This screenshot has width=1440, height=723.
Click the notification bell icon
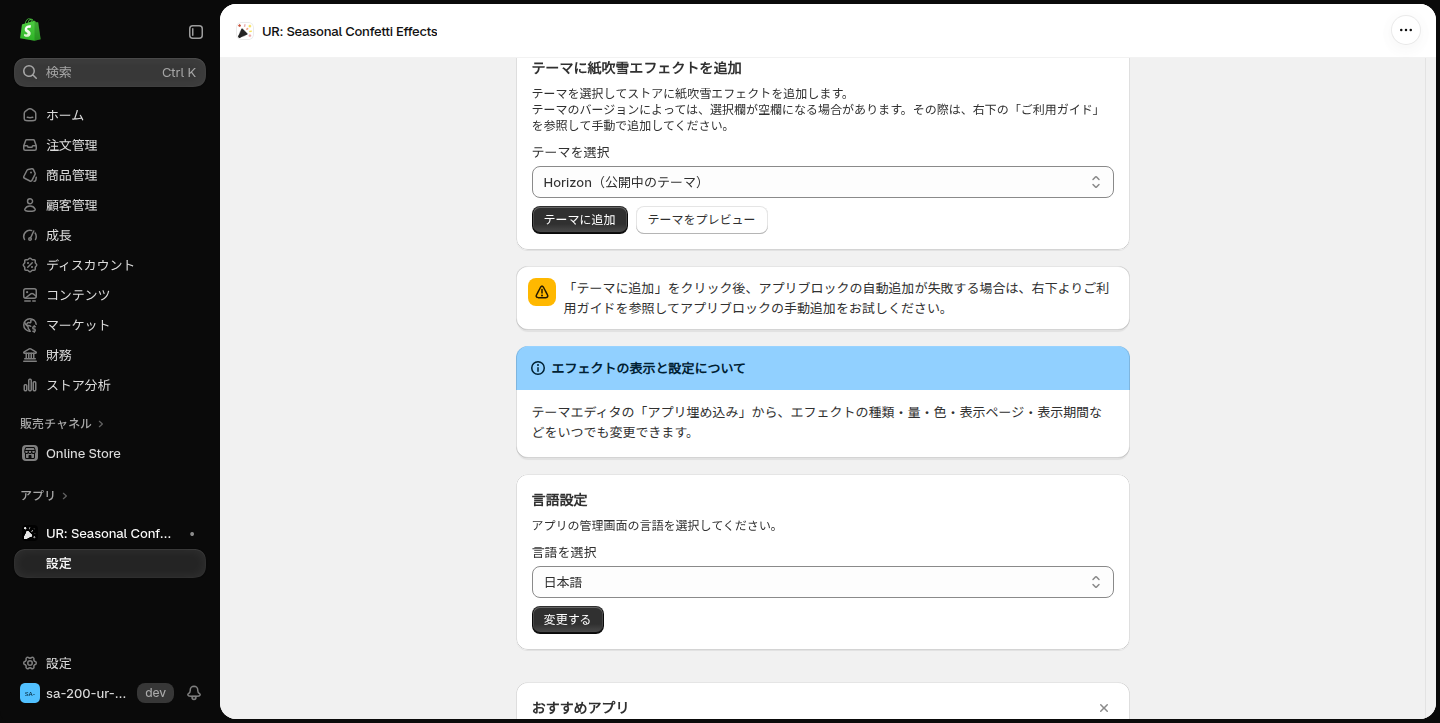point(194,693)
